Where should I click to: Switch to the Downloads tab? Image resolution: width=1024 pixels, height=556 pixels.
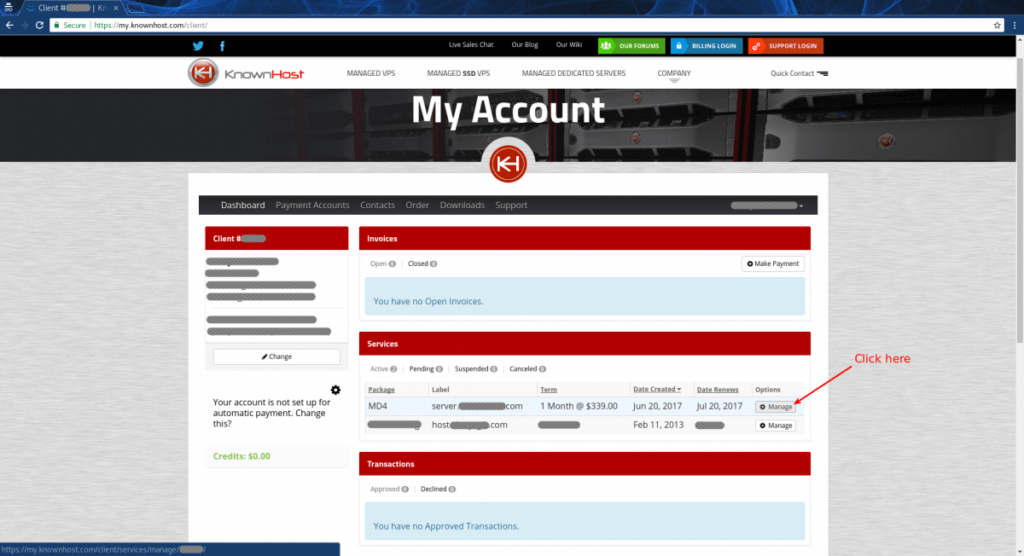tap(462, 205)
